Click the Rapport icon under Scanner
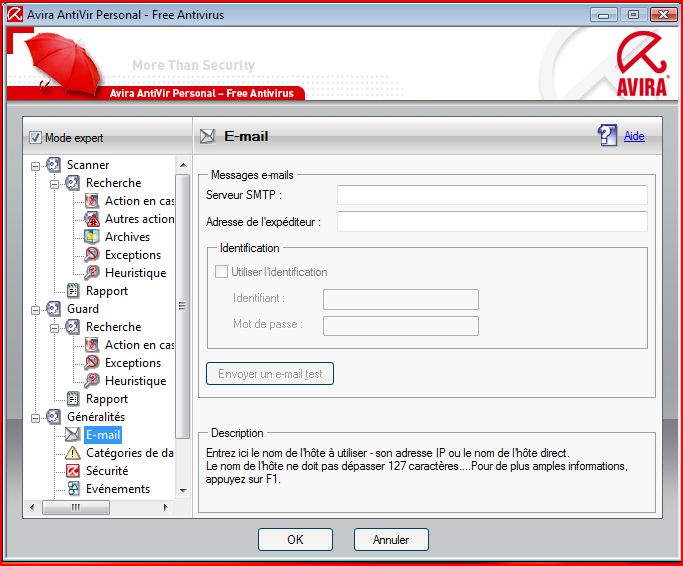683x566 pixels. 73,291
